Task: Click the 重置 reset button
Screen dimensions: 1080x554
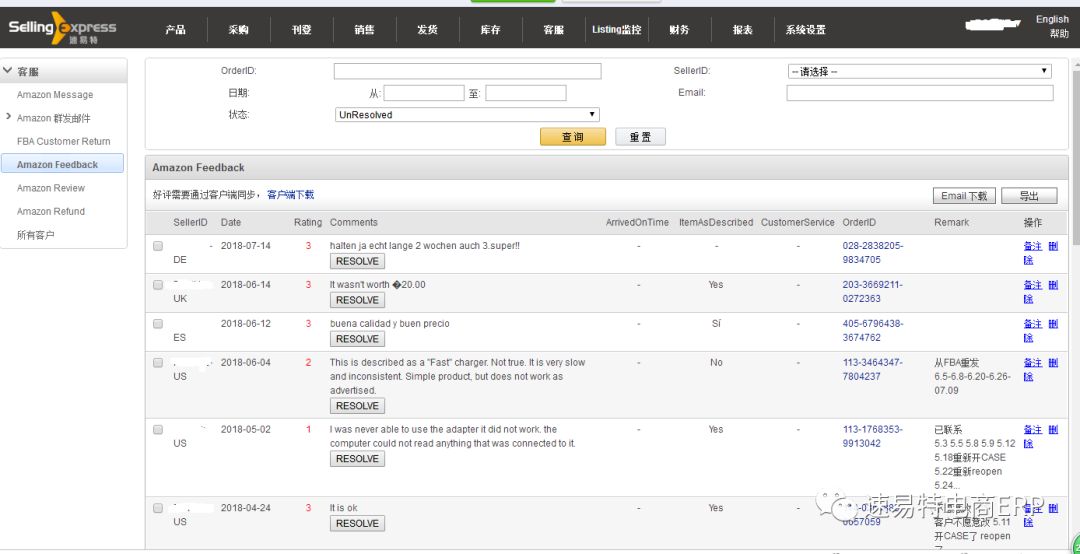Action: coord(640,137)
